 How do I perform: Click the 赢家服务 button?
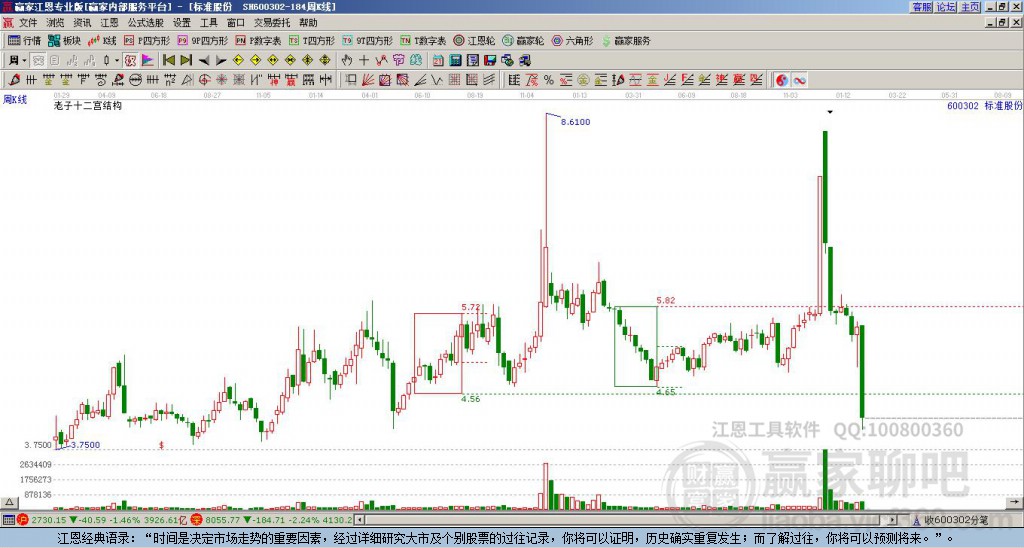pyautogui.click(x=626, y=40)
